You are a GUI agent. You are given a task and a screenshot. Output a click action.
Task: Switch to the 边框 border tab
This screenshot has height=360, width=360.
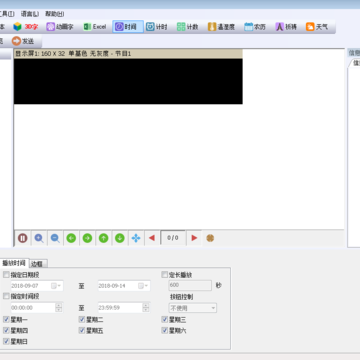(x=38, y=264)
